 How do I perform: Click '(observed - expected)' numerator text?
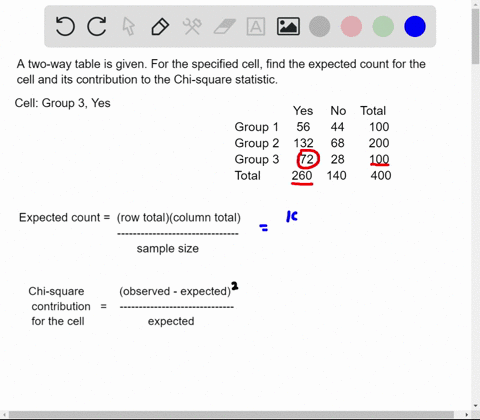pyautogui.click(x=175, y=291)
